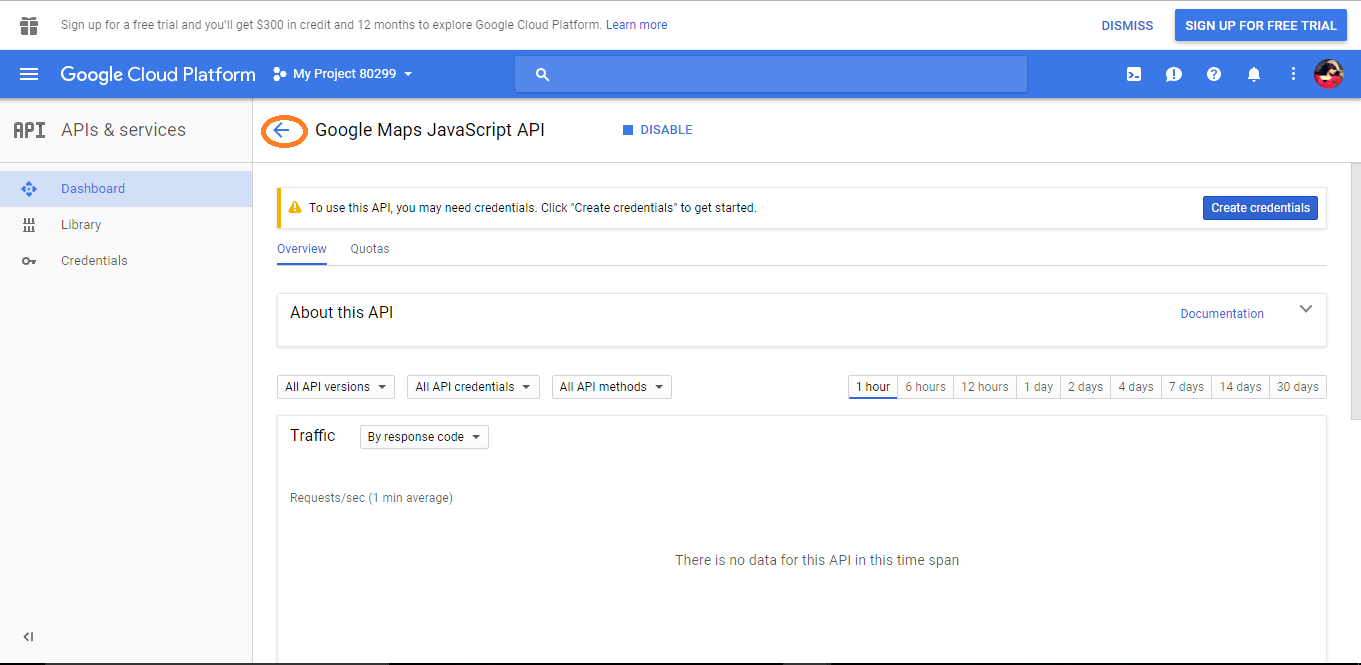Open the hamburger navigation menu

point(29,74)
